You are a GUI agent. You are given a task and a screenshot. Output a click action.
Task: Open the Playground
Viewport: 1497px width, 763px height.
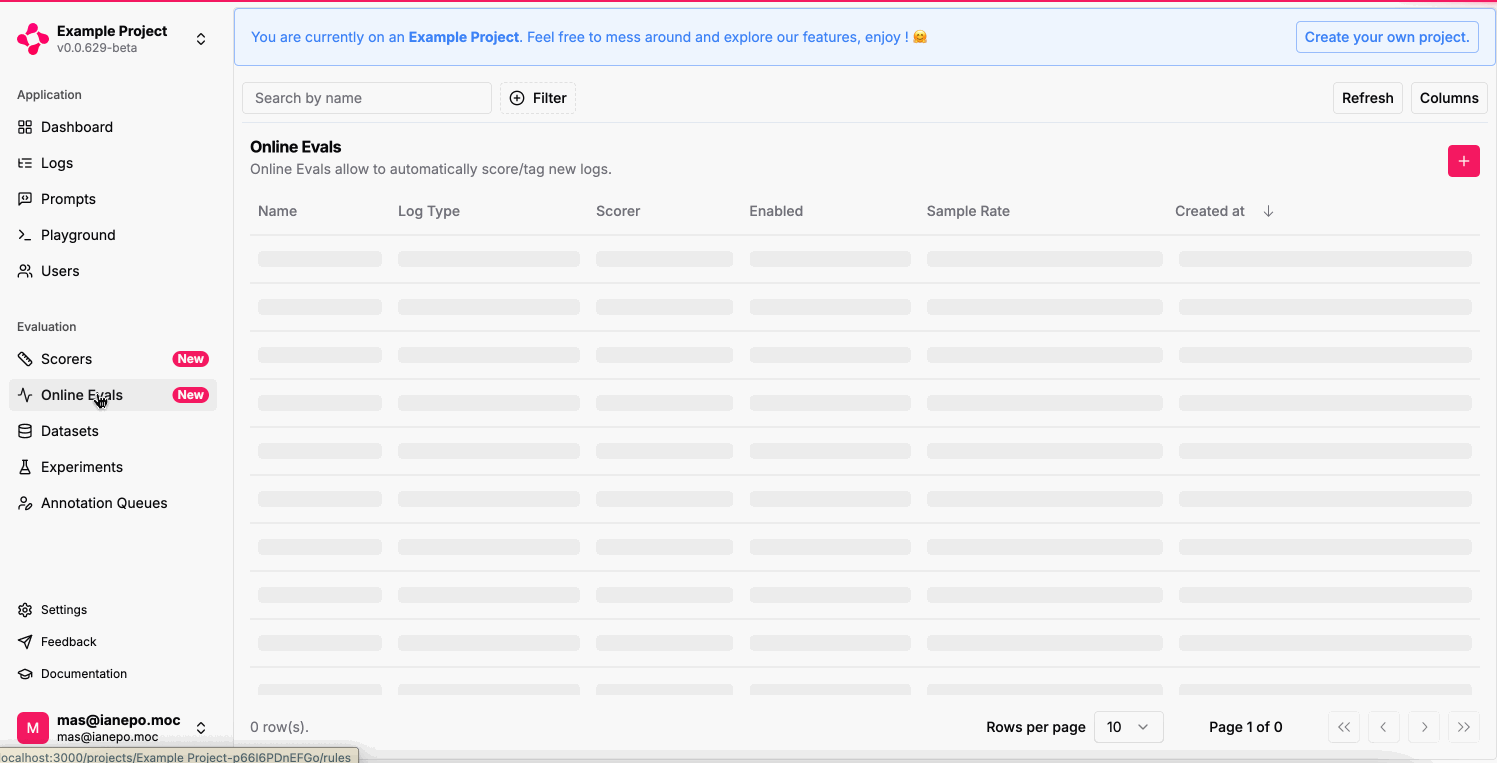(x=113, y=235)
